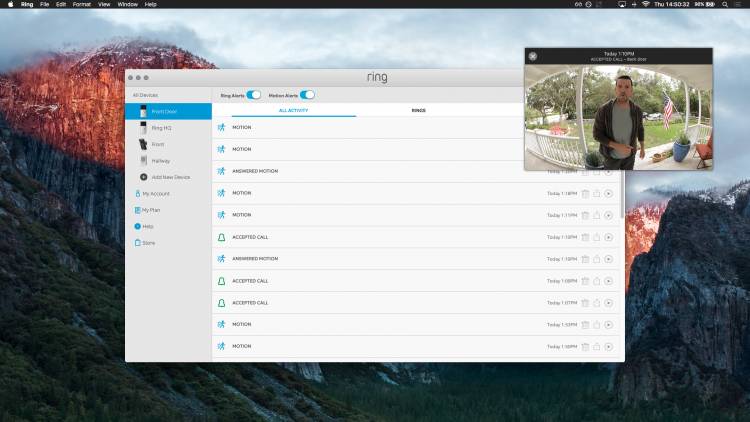The image size is (750, 422).
Task: Click the 1:07PM Accepted Call row label
Action: pyautogui.click(x=250, y=303)
